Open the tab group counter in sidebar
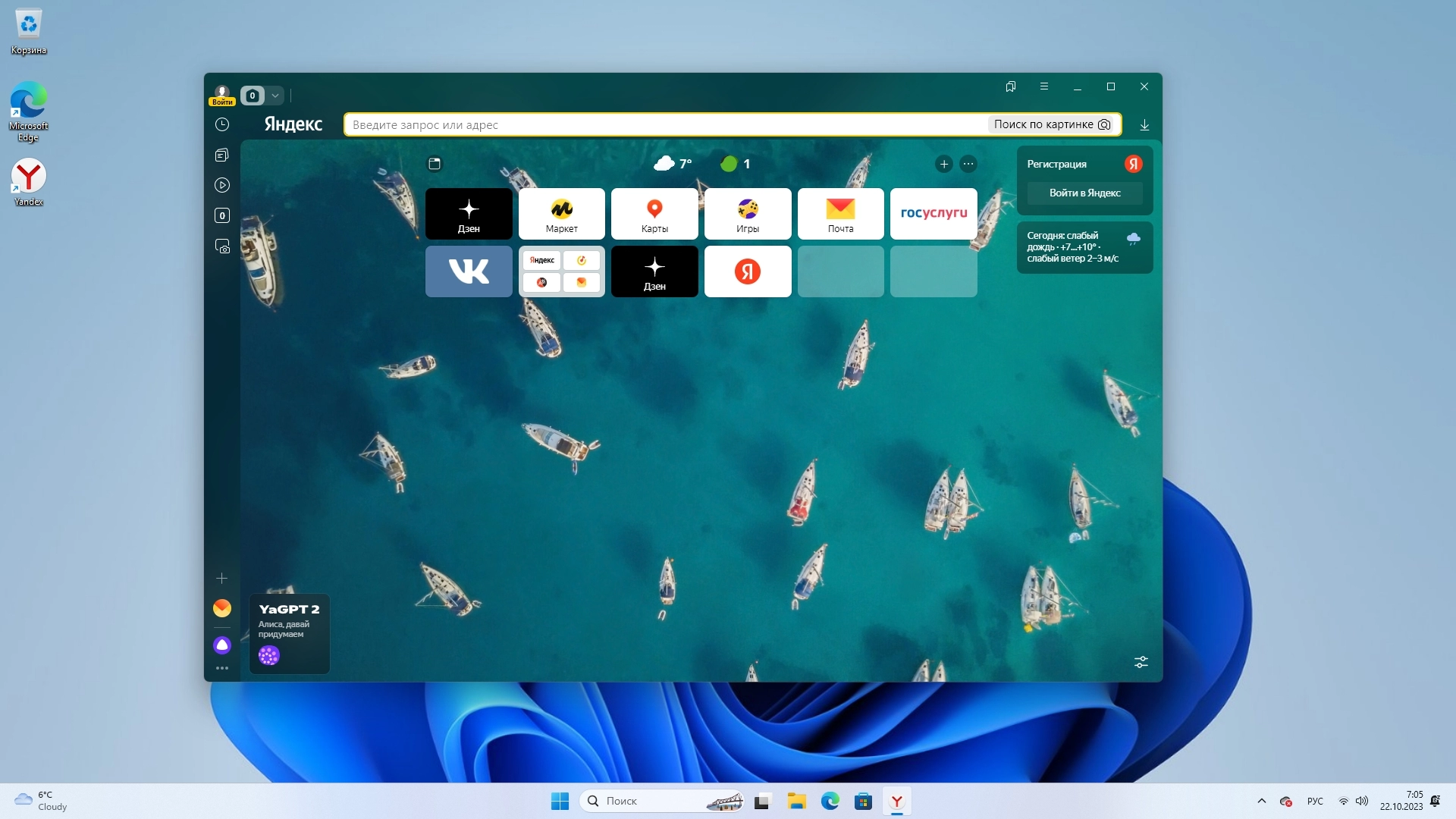Viewport: 1456px width, 819px height. point(222,215)
